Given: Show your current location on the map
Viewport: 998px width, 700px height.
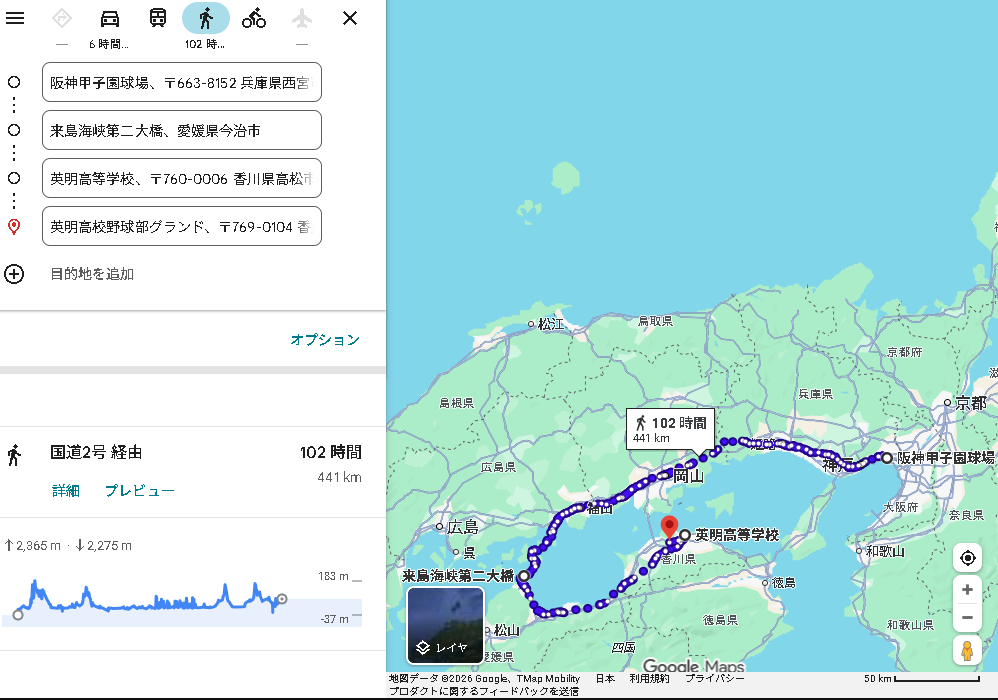Looking at the screenshot, I should coord(967,558).
